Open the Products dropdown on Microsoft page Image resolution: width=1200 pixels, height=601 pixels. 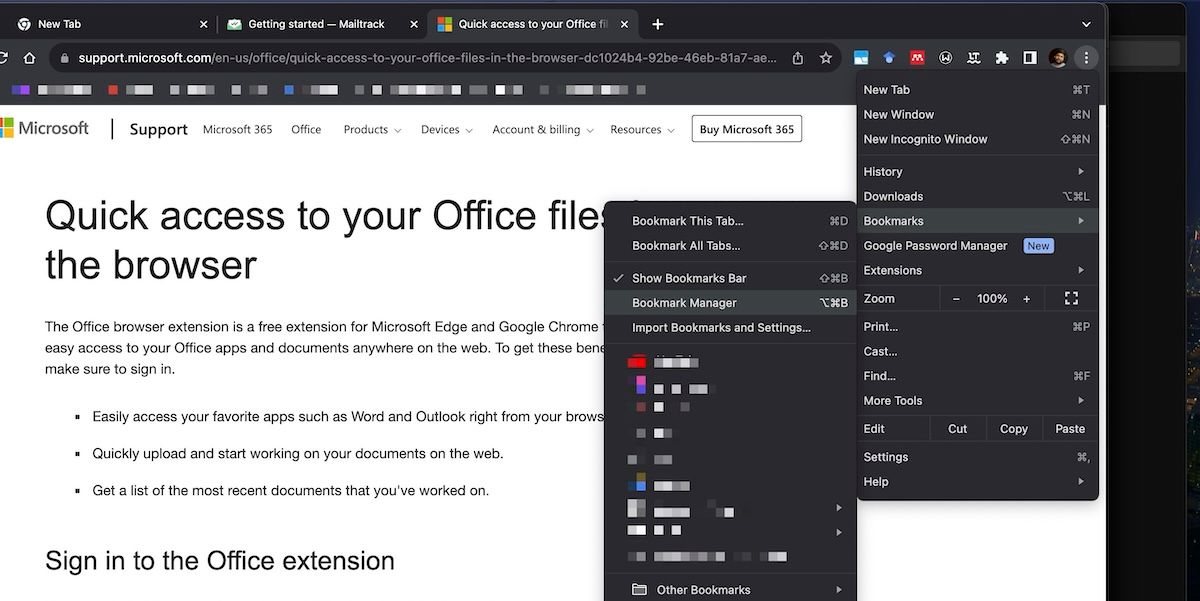coord(371,129)
